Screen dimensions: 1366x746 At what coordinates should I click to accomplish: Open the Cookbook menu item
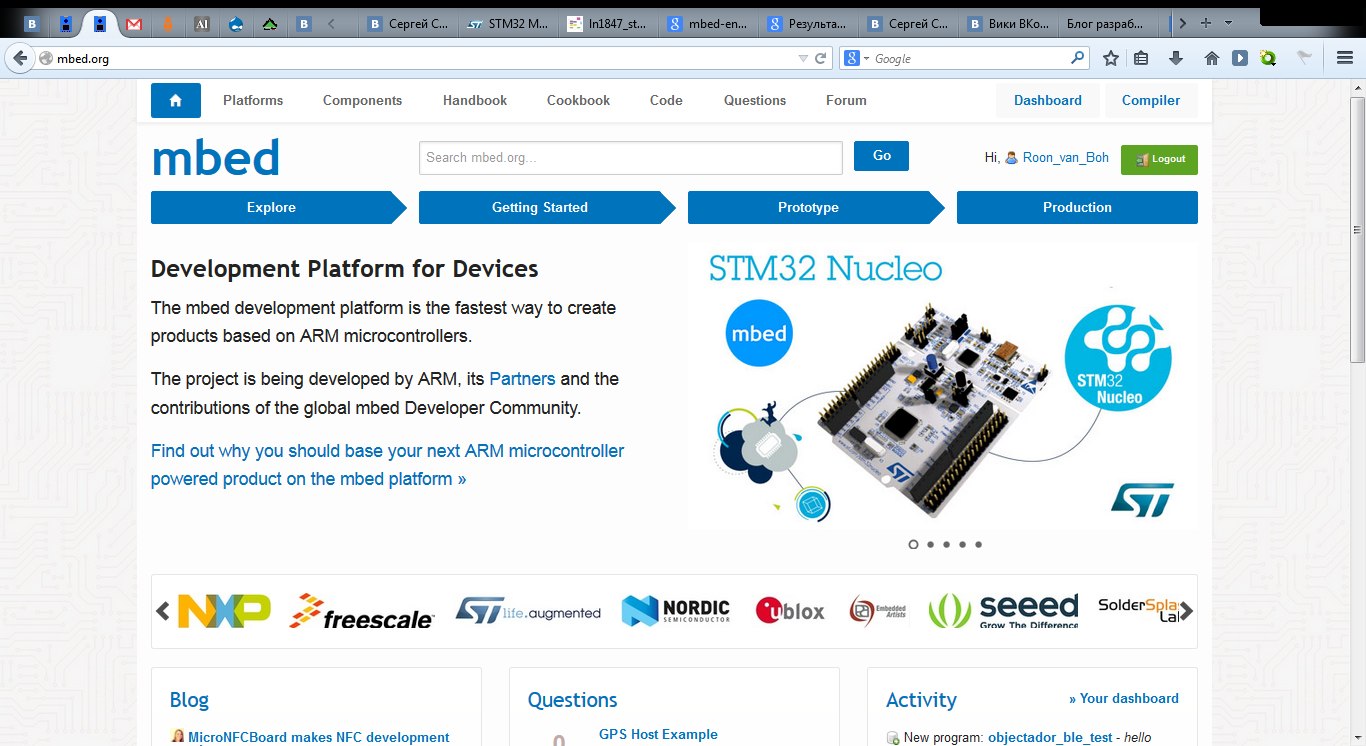578,100
